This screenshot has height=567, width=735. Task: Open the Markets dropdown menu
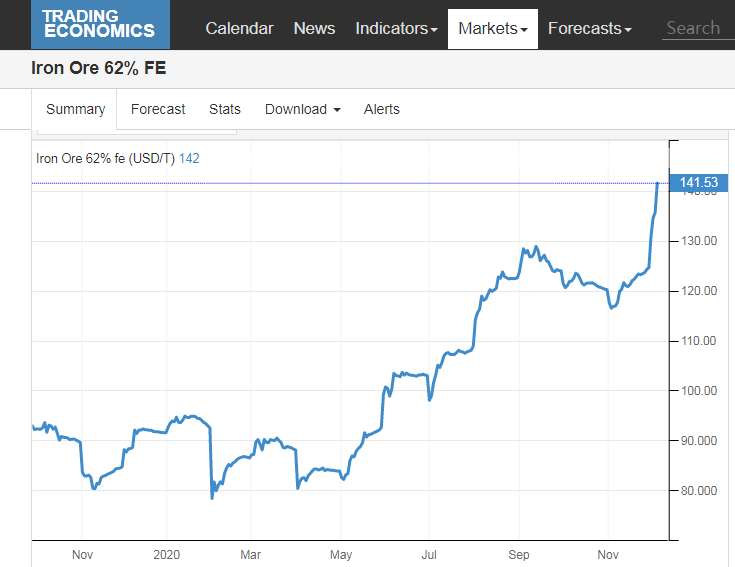pyautogui.click(x=492, y=28)
